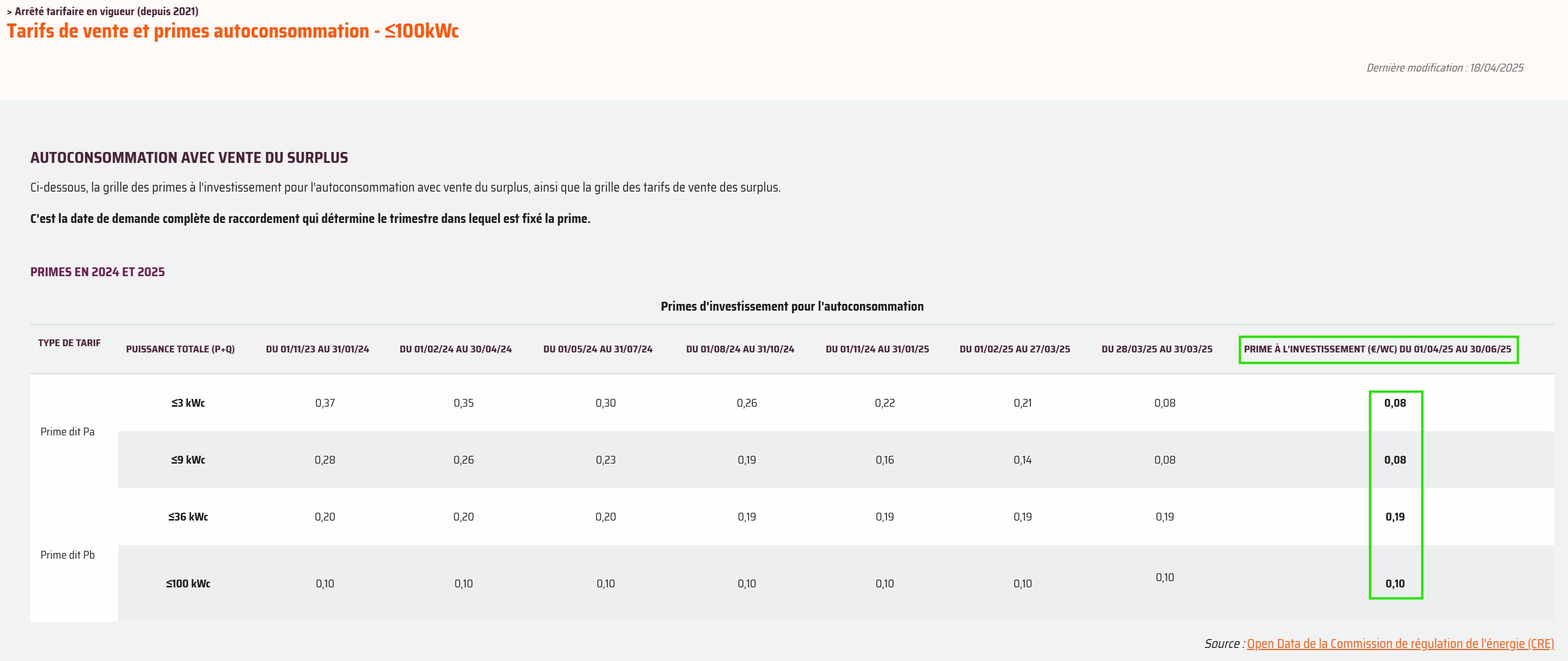The image size is (1568, 661).
Task: Click the 'Du 01/08/24 au 31/10/24' header
Action: tap(739, 349)
